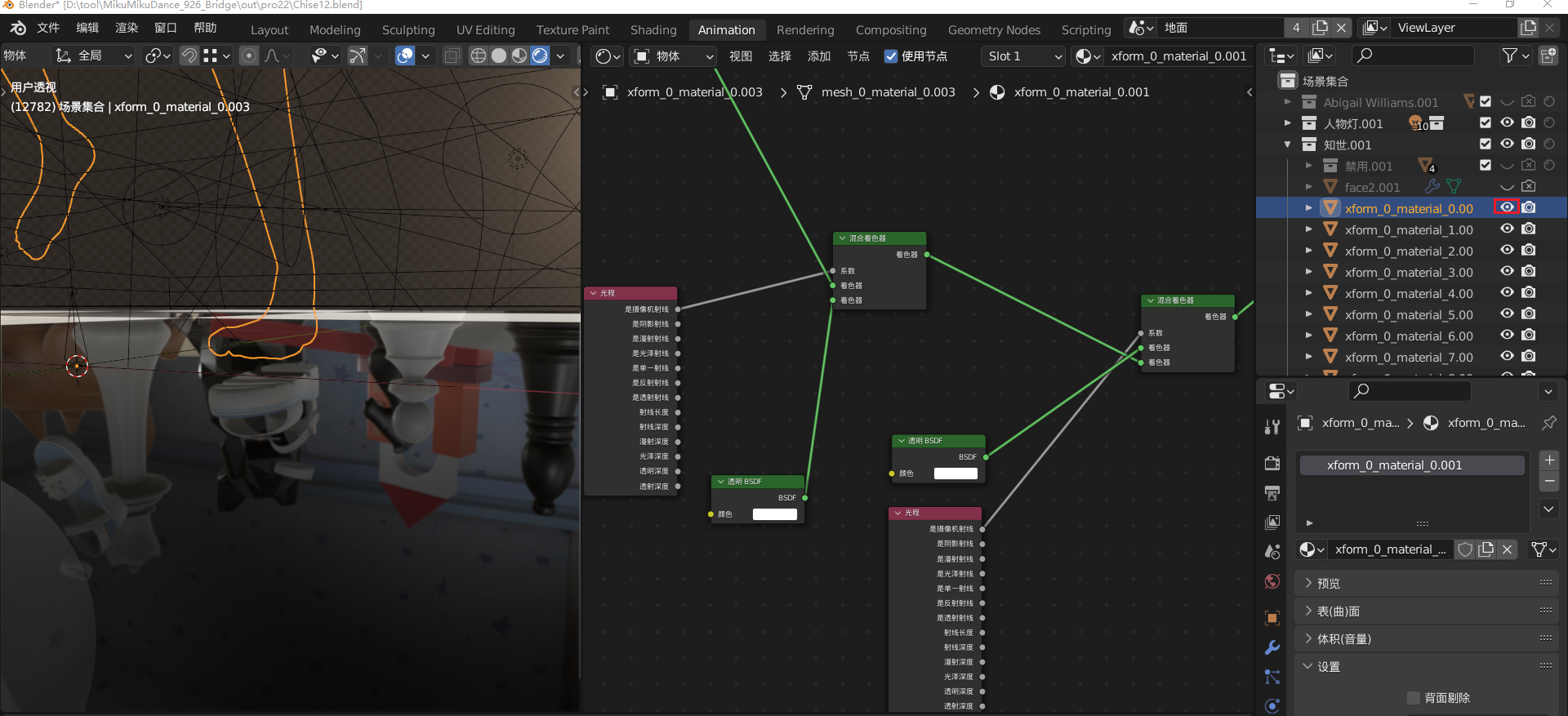Screen dimensions: 1568x716
Task: Remove the selected material slot
Action: click(x=1549, y=481)
